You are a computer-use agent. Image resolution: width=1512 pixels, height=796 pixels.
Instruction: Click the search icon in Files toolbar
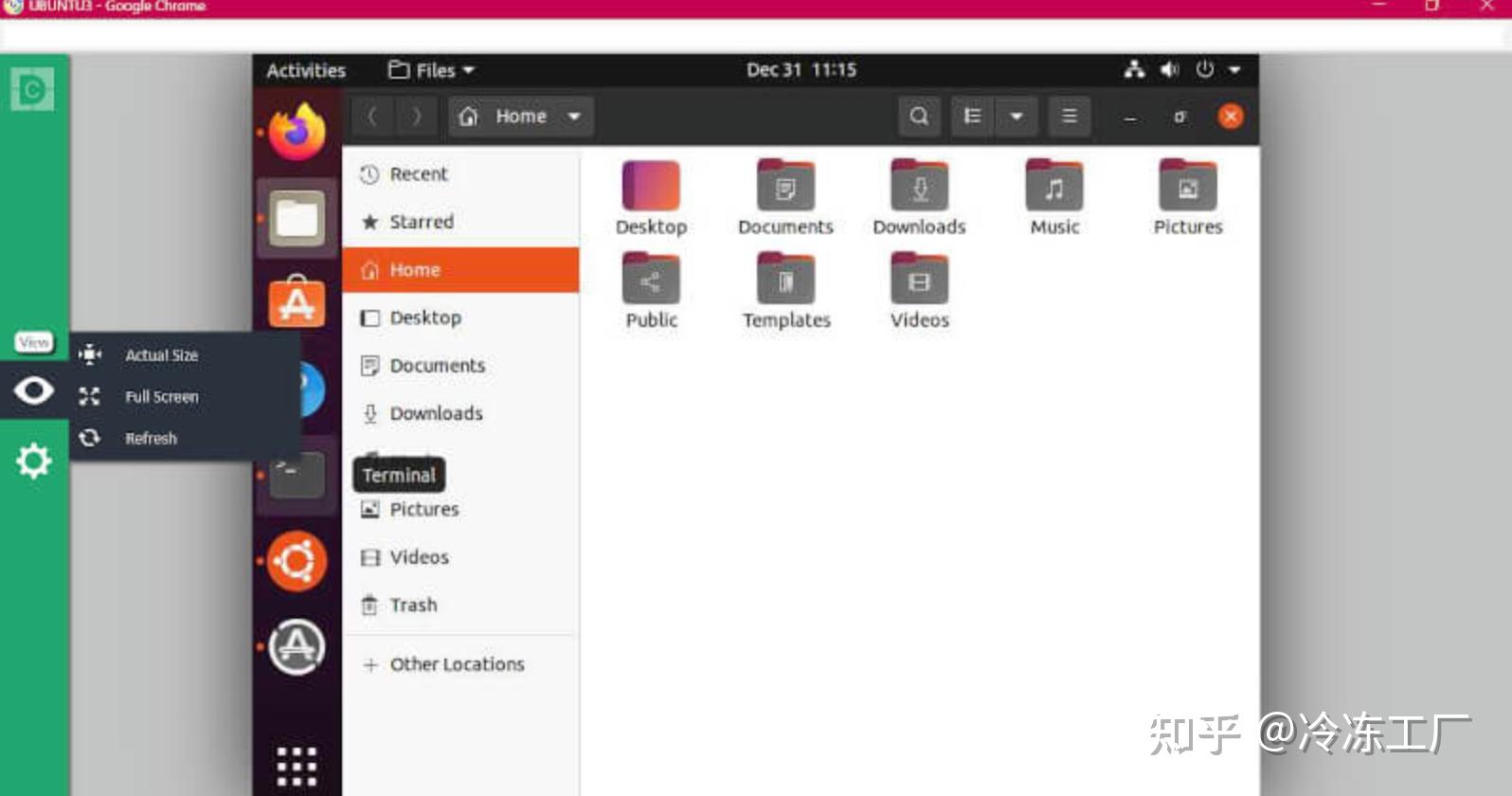point(919,117)
